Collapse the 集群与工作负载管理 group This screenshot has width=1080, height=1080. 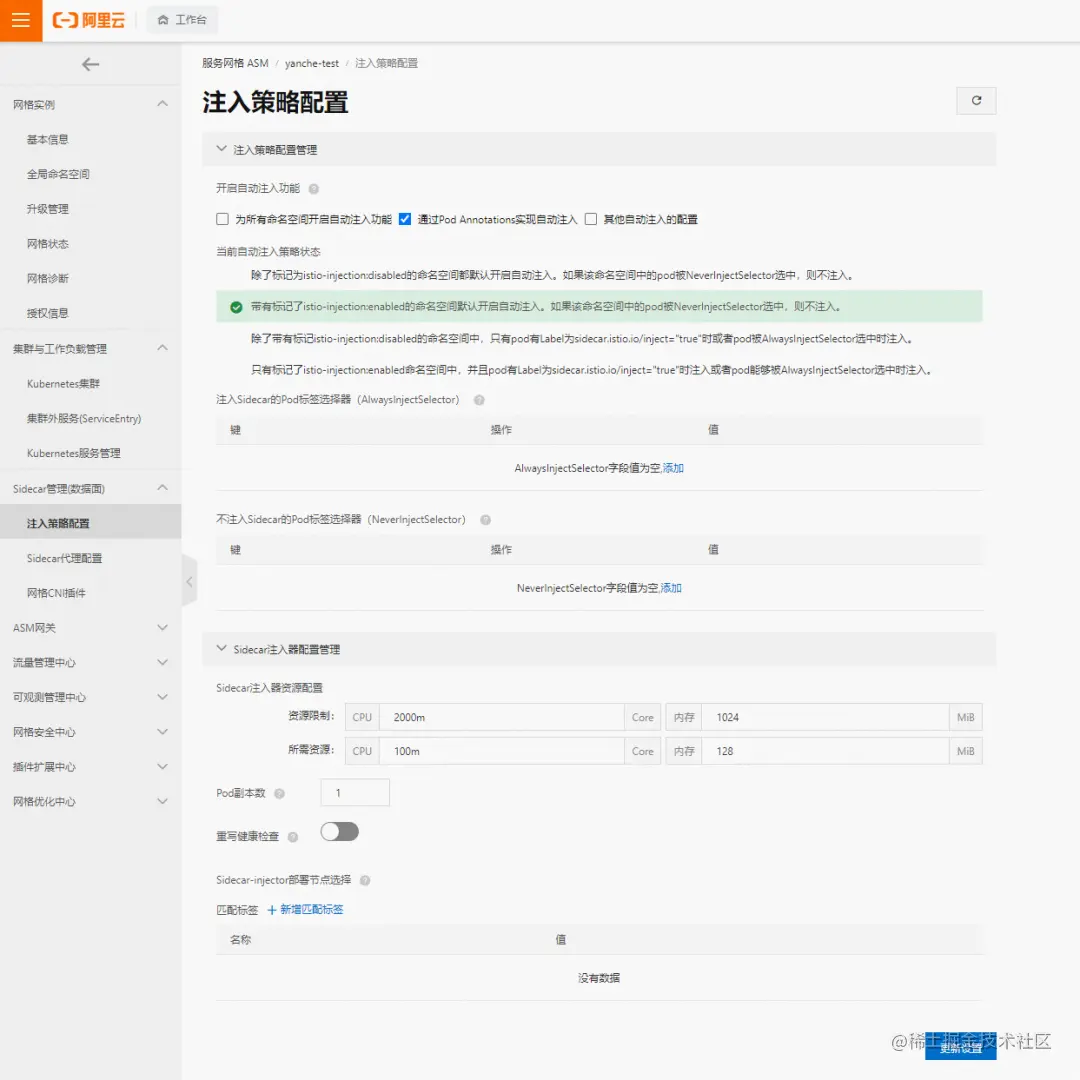pos(163,348)
